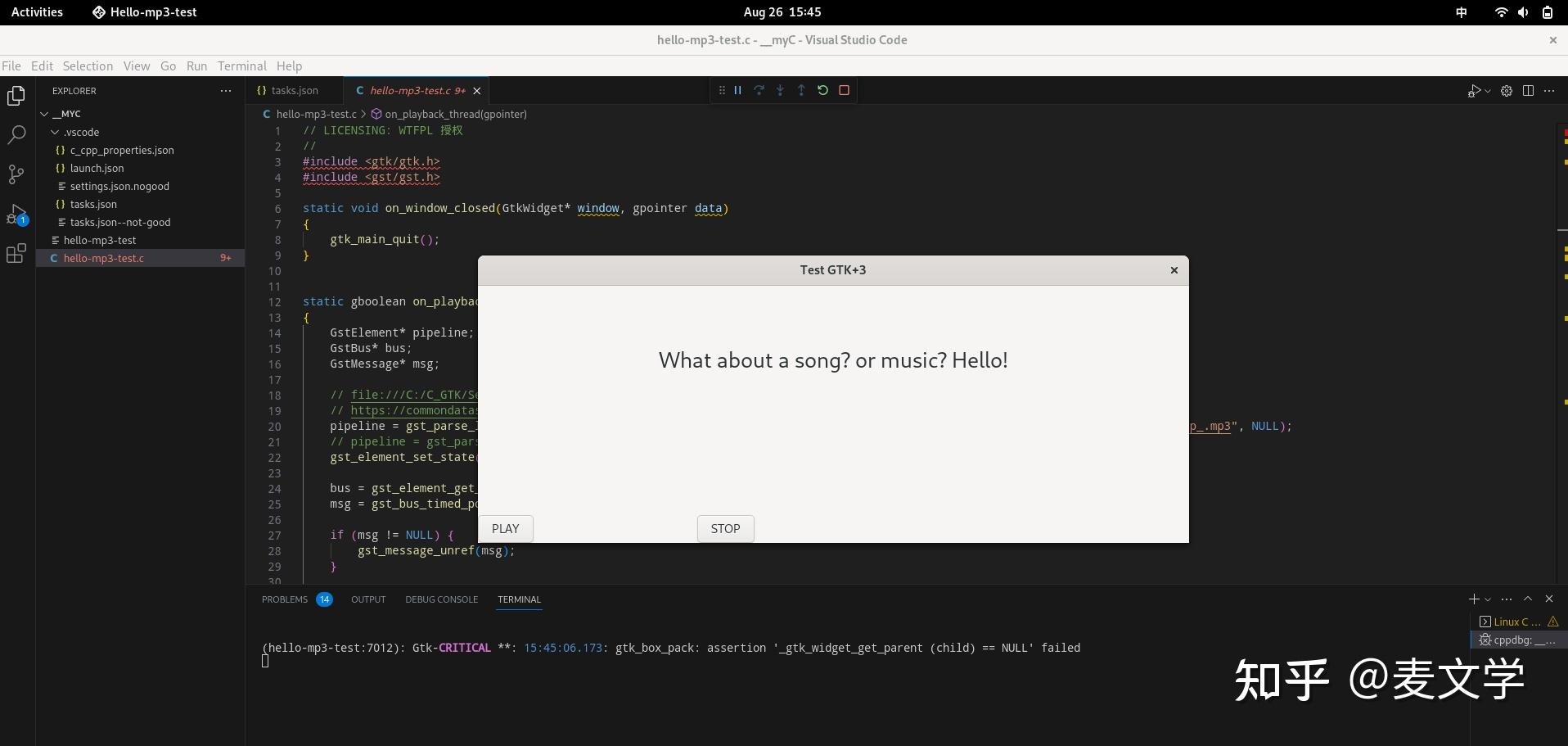The height and width of the screenshot is (746, 1568).
Task: Switch to the tasks.json tab
Action: 293,90
